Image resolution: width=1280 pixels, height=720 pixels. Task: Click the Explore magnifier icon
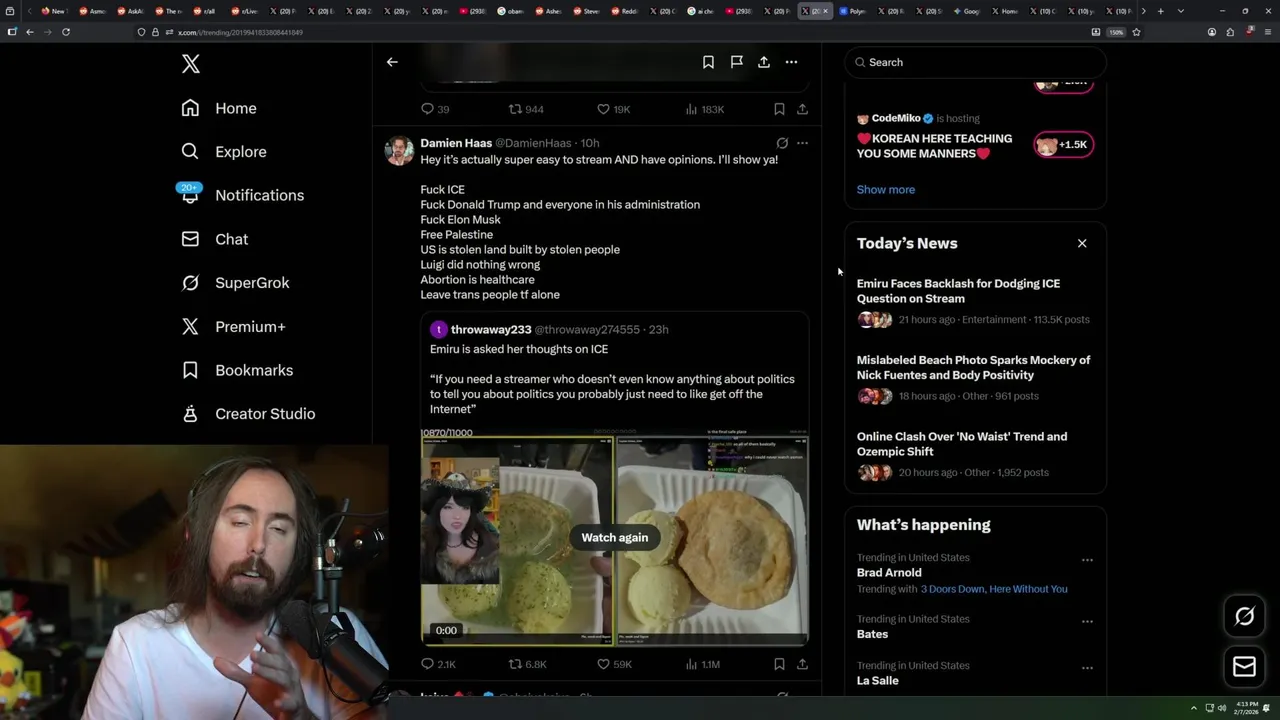tap(190, 152)
